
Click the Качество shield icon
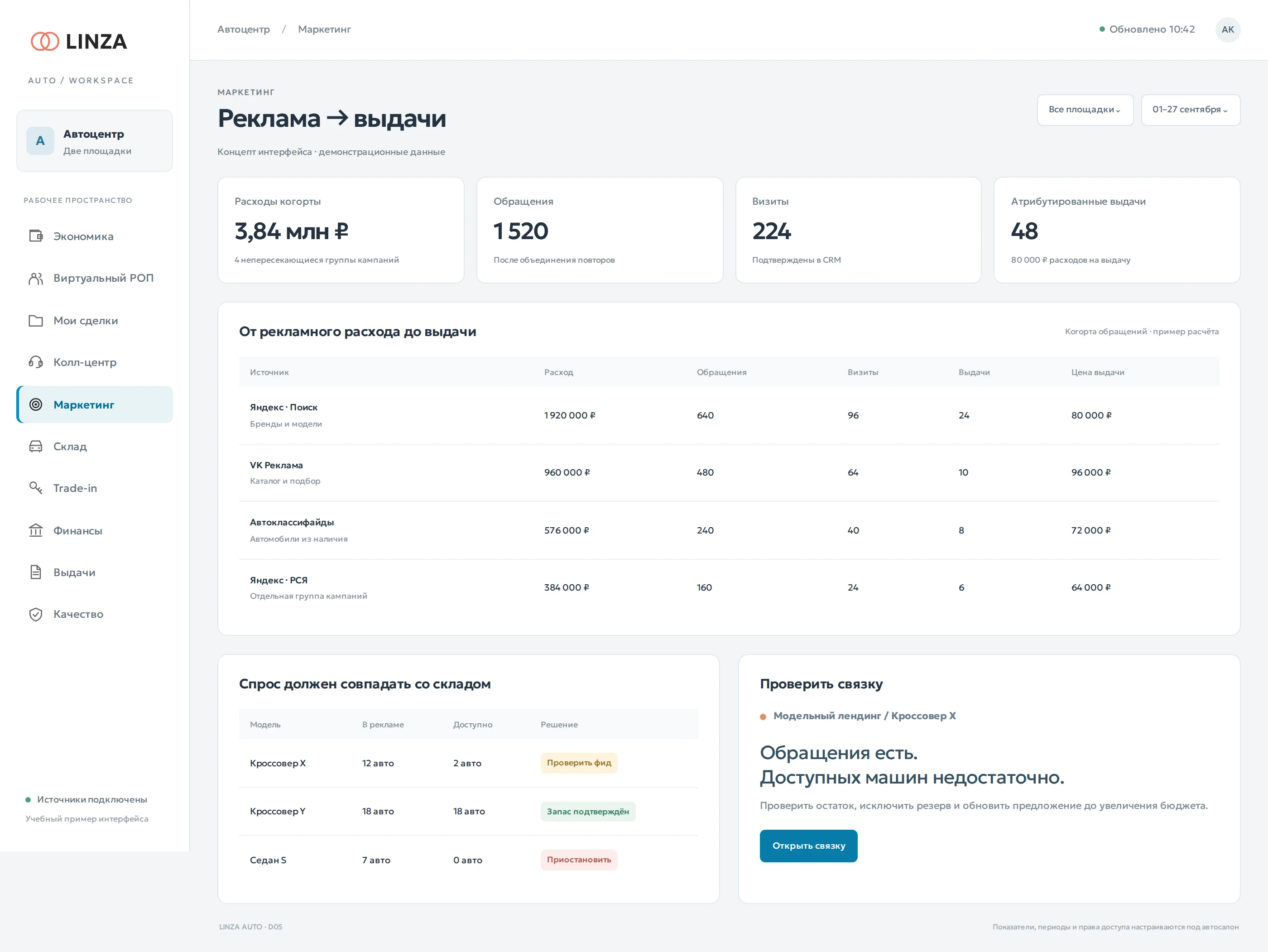point(35,615)
